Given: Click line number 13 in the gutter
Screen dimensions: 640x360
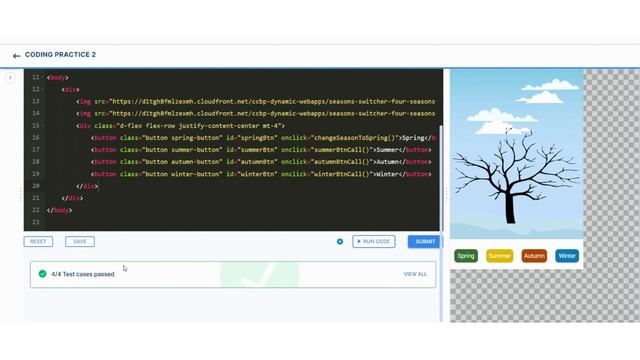Looking at the screenshot, I should [x=36, y=101].
